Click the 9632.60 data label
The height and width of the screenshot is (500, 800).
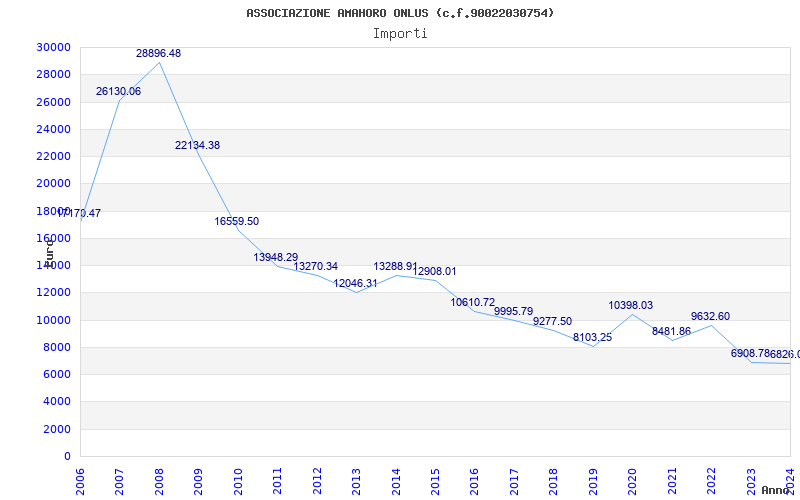[x=710, y=316]
